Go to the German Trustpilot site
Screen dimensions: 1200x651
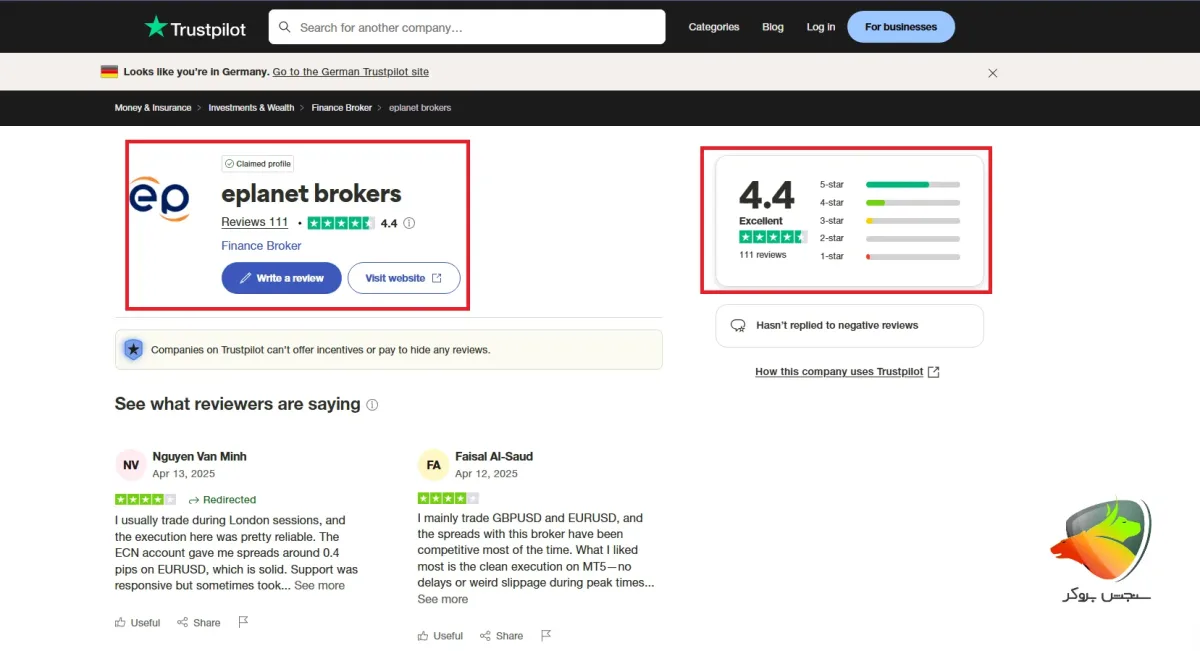(351, 72)
